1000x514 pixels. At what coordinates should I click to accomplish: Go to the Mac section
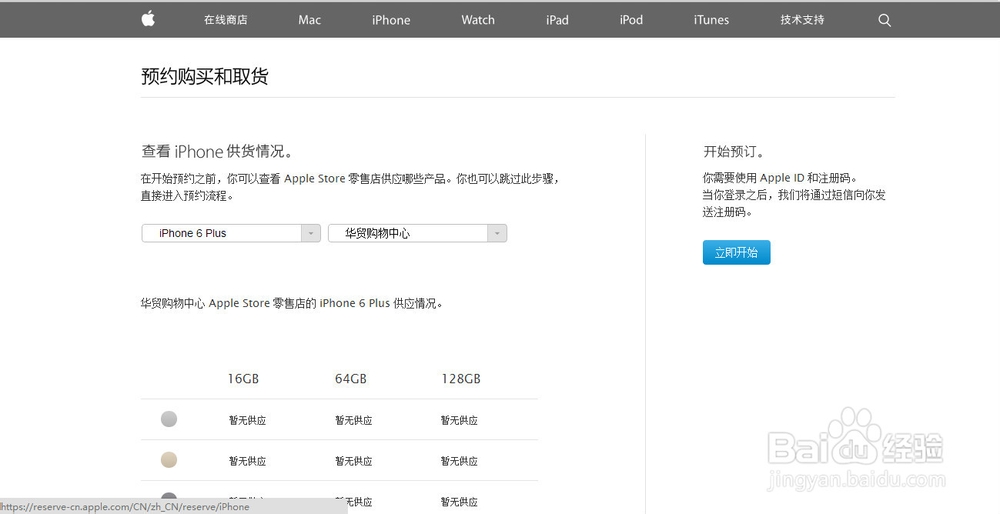[309, 20]
